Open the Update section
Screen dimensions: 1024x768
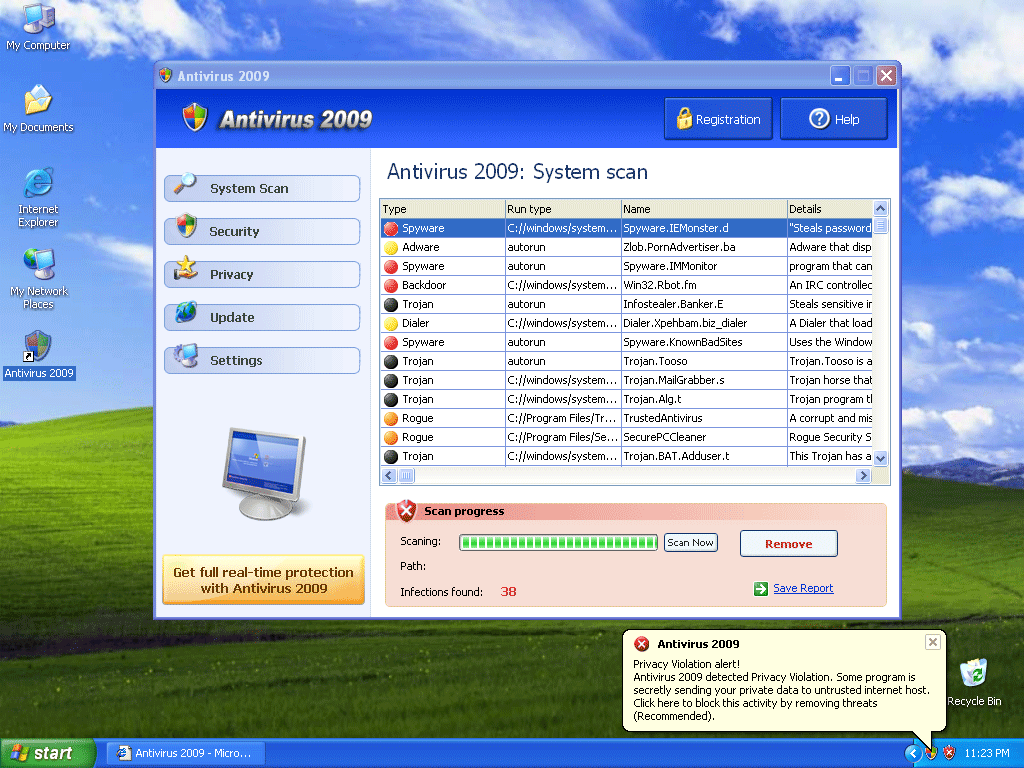tap(262, 317)
